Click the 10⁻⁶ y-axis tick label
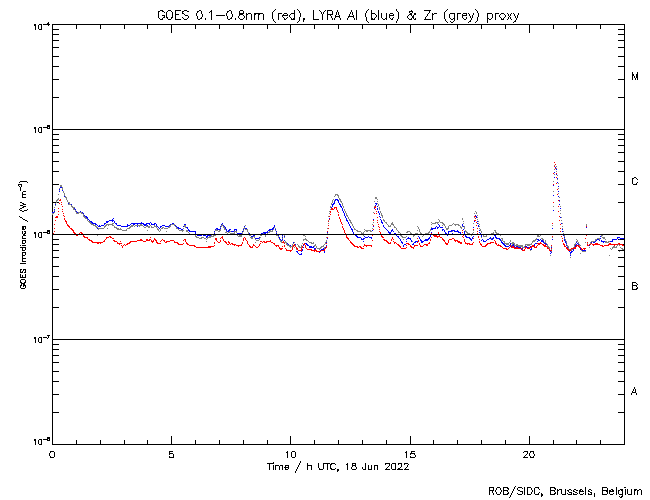Viewport: 650px width, 500px height. point(41,234)
